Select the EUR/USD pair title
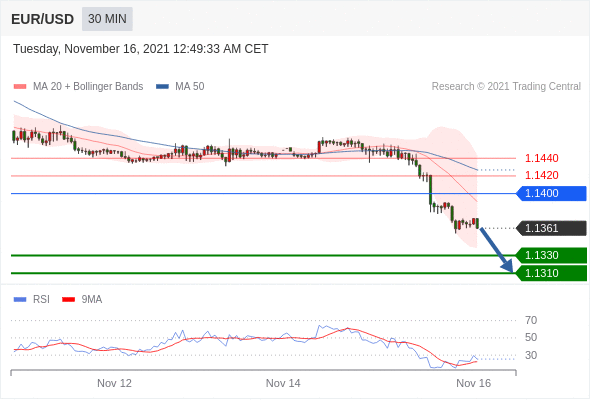590x400 pixels. [43, 19]
